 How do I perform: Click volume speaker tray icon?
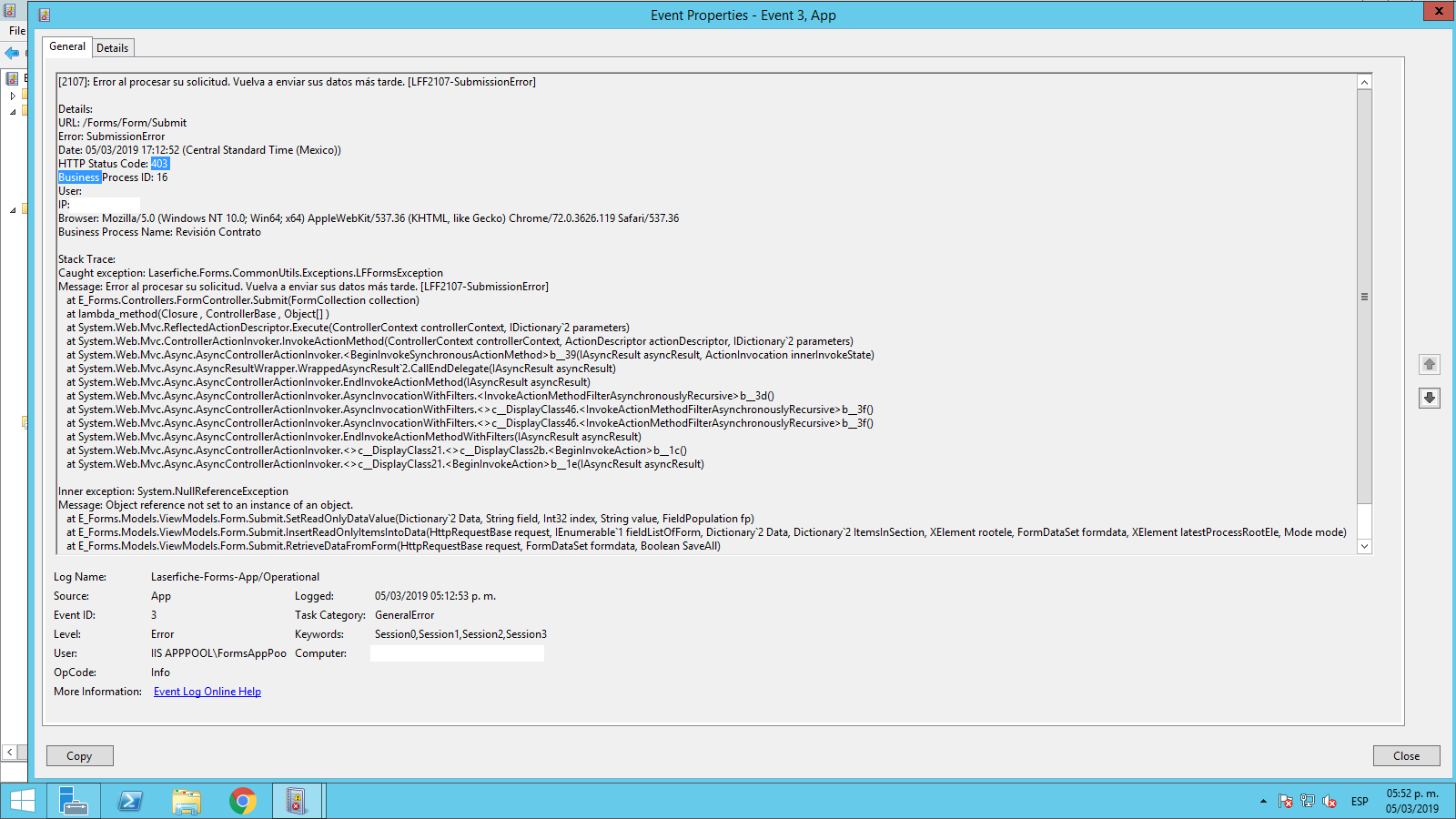coord(1330,802)
